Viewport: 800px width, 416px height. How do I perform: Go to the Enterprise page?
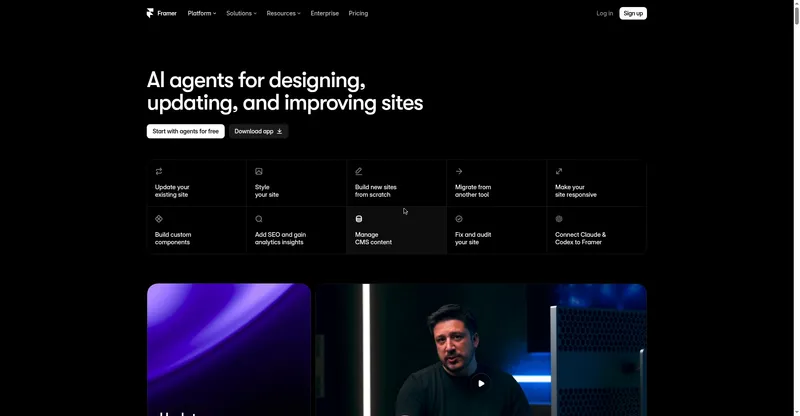coord(324,13)
